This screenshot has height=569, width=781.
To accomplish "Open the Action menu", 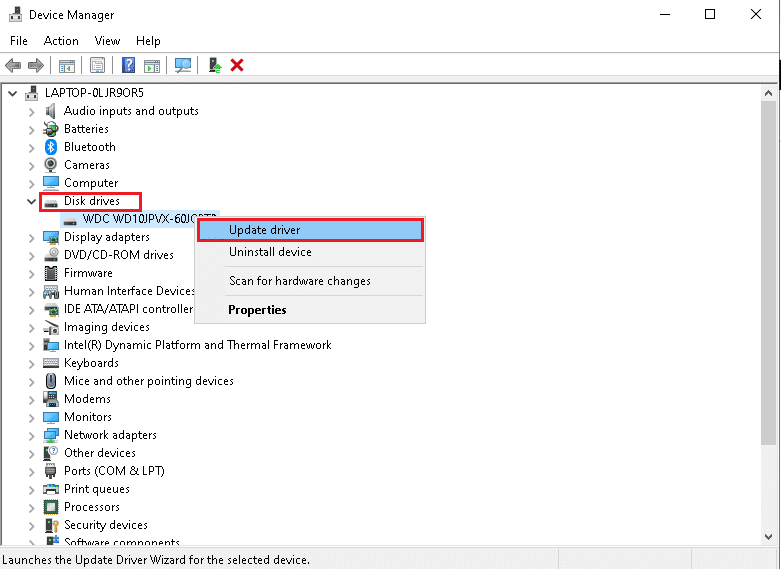I will 61,41.
